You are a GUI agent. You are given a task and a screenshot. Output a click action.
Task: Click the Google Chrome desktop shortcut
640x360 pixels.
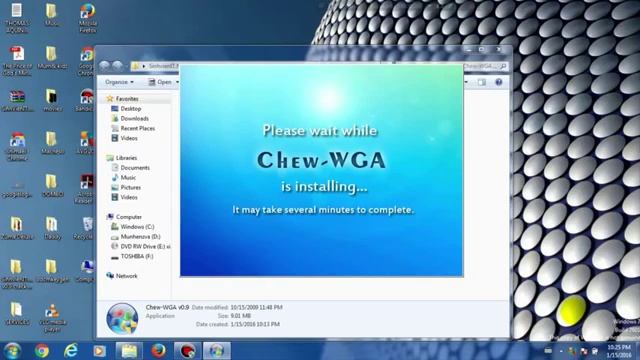pyautogui.click(x=87, y=61)
